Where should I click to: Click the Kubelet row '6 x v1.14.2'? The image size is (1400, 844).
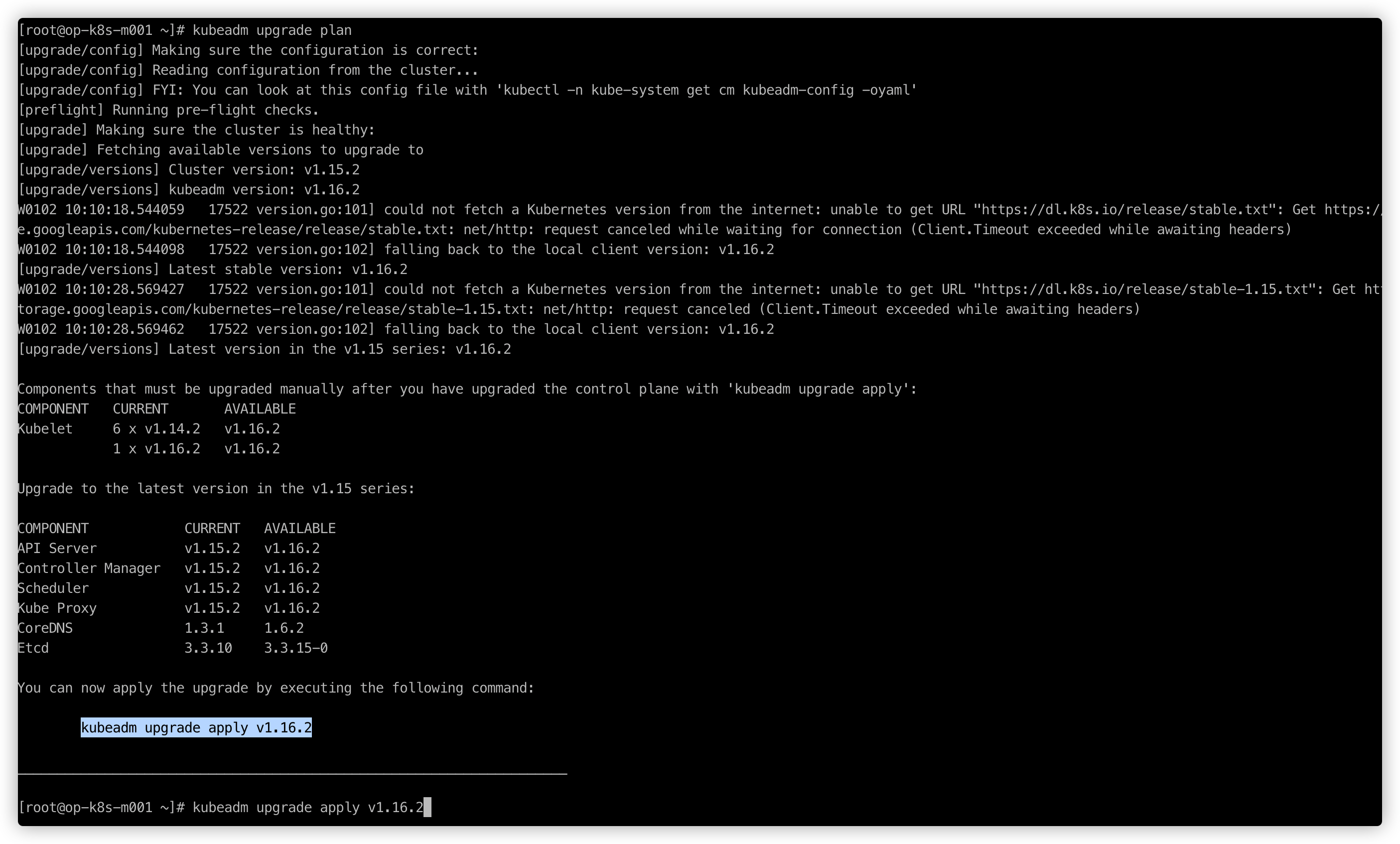tap(149, 428)
